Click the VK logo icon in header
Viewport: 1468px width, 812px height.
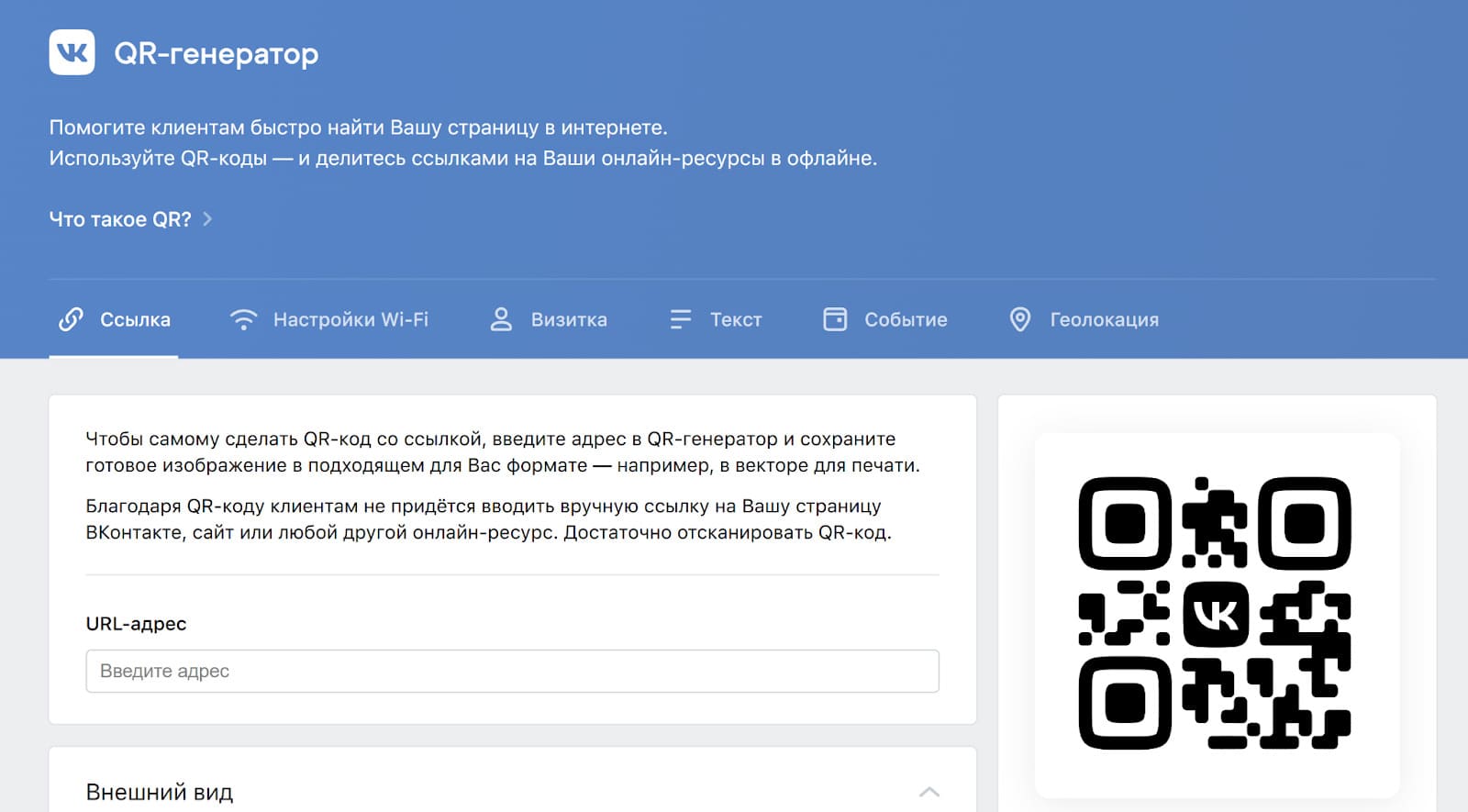72,52
